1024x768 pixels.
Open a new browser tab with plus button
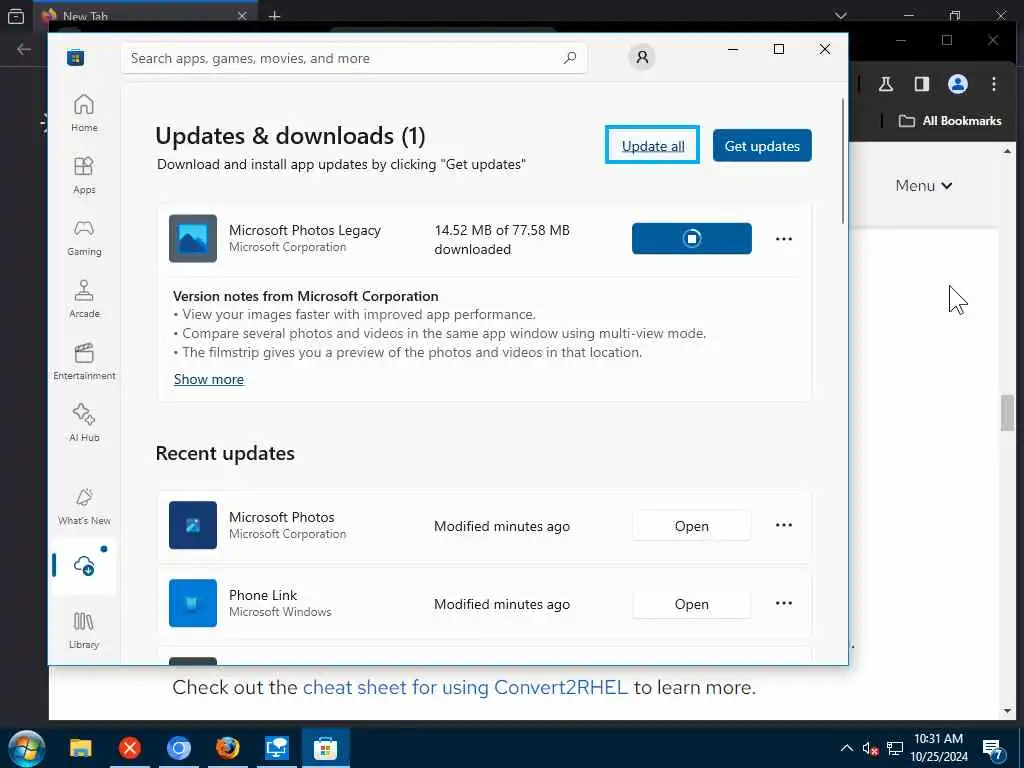tap(274, 16)
